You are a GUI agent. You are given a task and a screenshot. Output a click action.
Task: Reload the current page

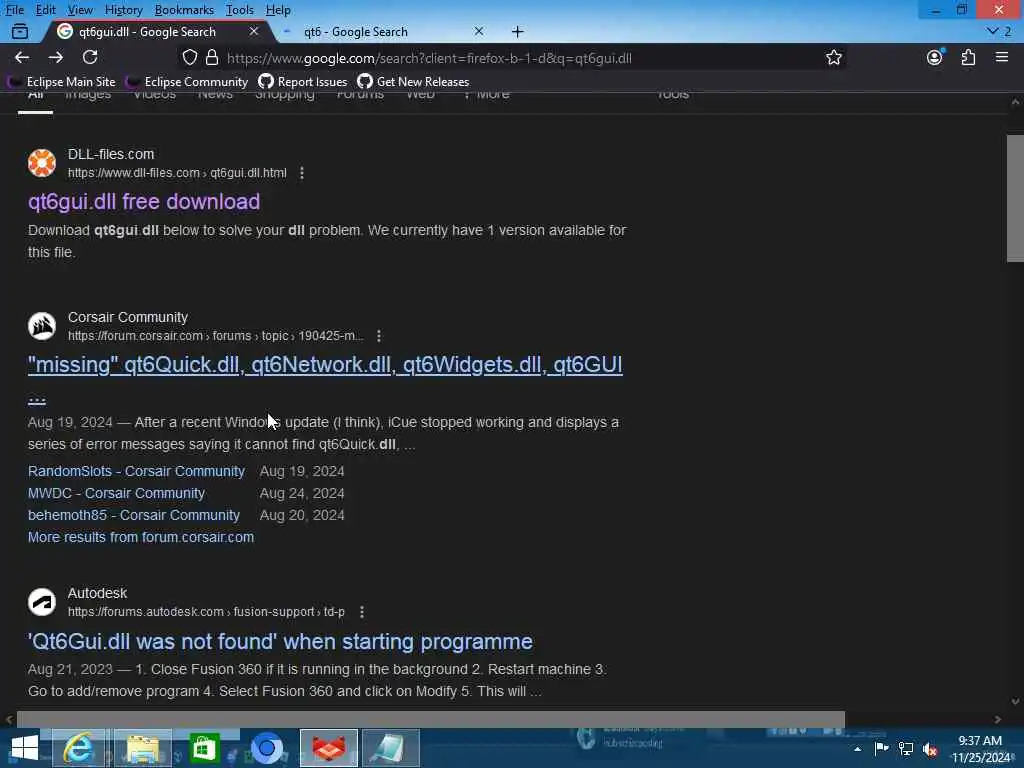click(x=90, y=57)
